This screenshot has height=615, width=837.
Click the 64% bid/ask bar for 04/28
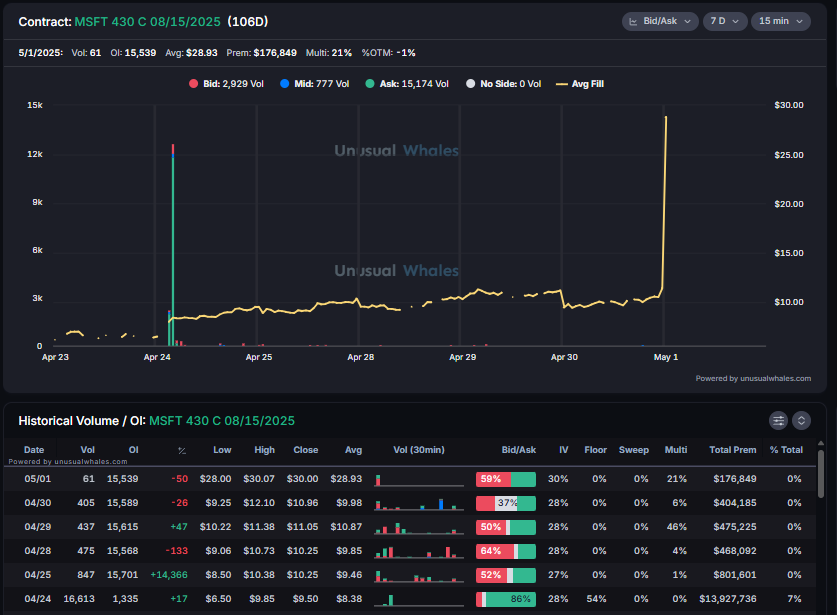pos(506,551)
